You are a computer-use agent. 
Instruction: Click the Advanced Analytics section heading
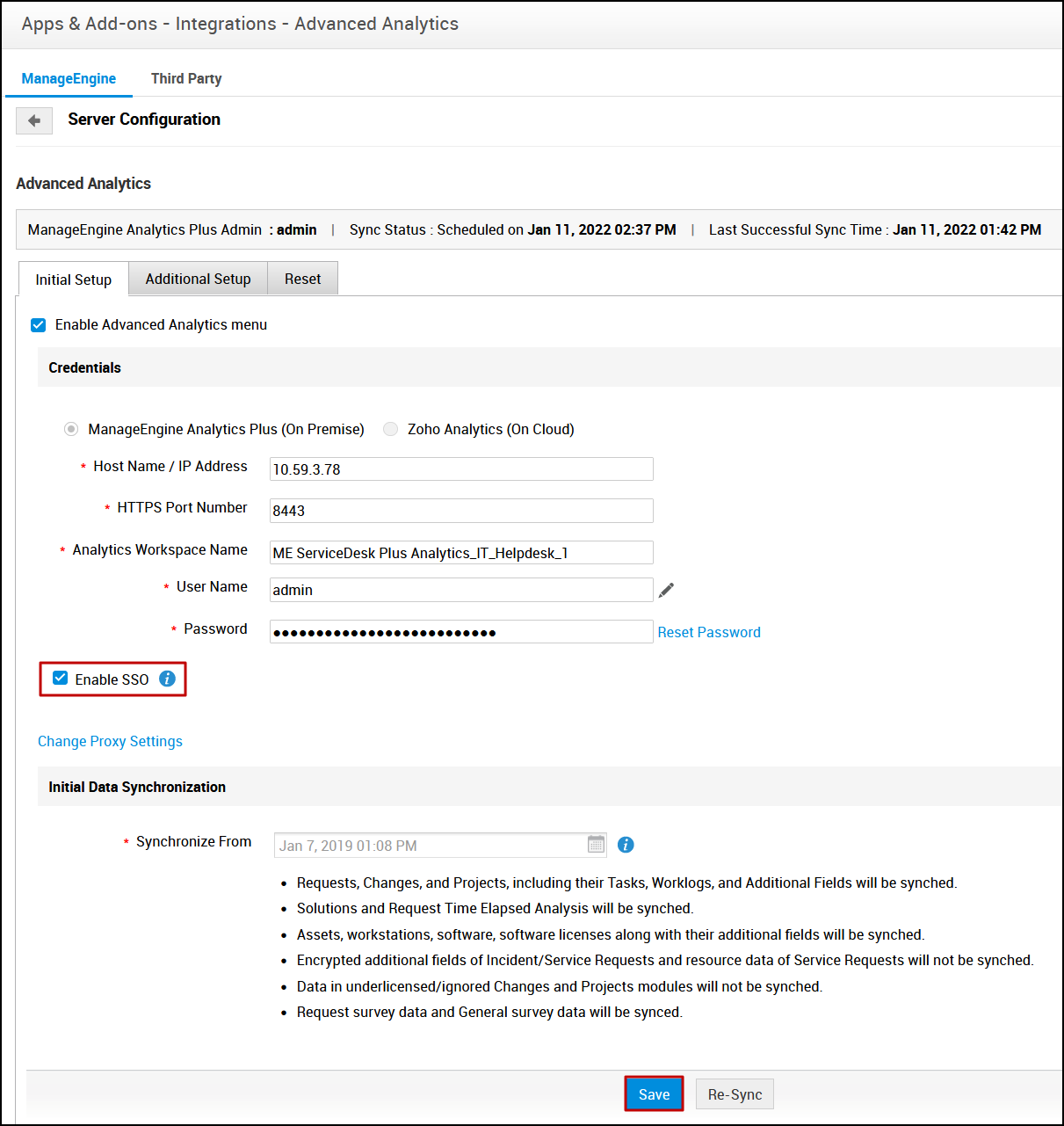pyautogui.click(x=83, y=184)
